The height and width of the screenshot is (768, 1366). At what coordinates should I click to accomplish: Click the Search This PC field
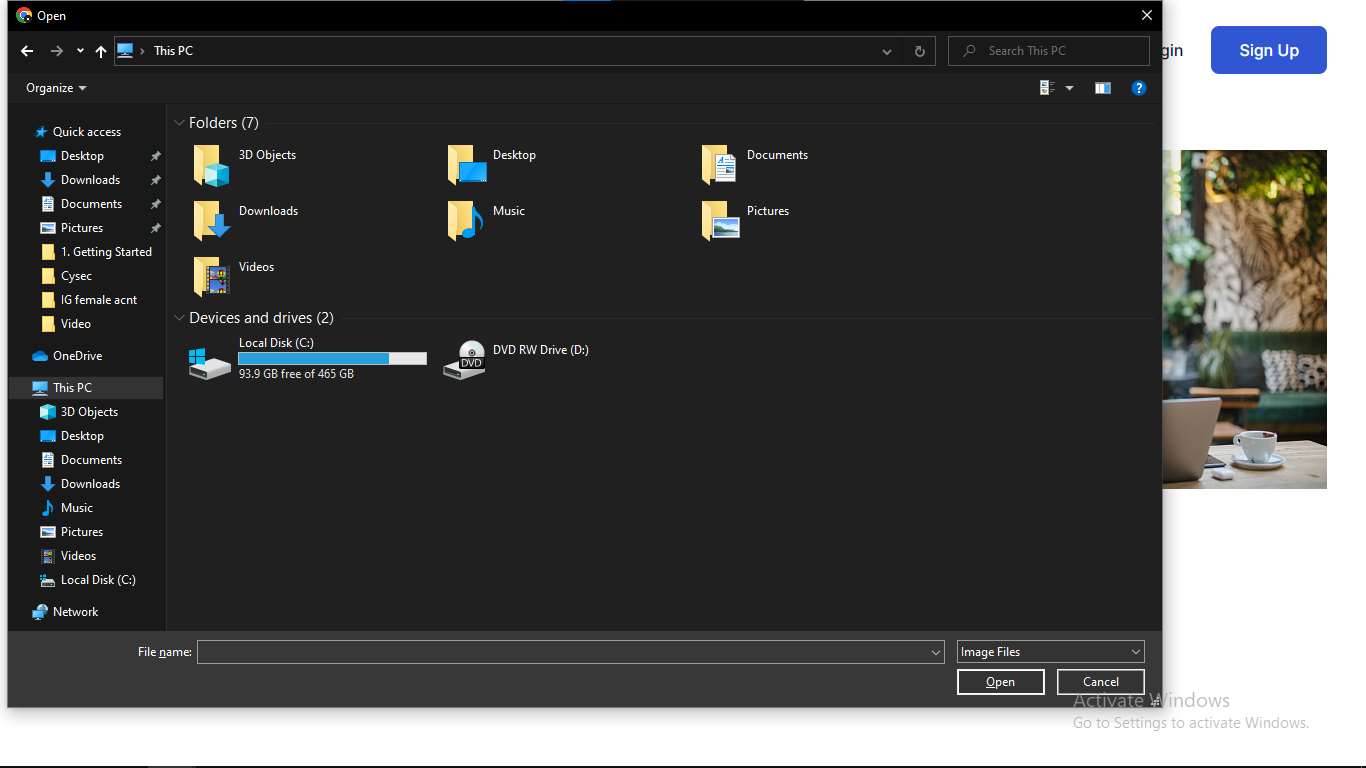coord(1049,51)
